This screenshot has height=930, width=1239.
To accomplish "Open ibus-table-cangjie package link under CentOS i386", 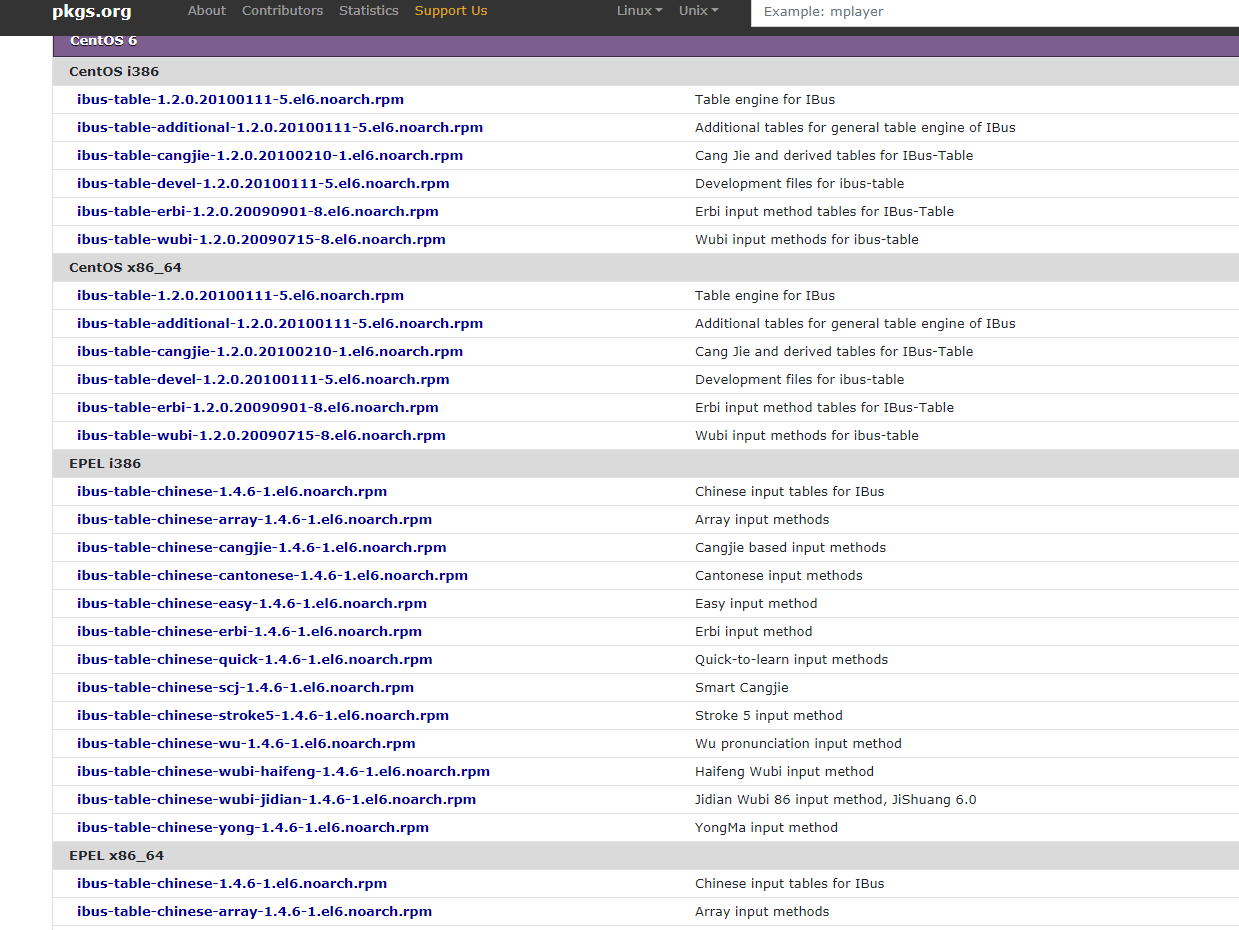I will coord(269,155).
